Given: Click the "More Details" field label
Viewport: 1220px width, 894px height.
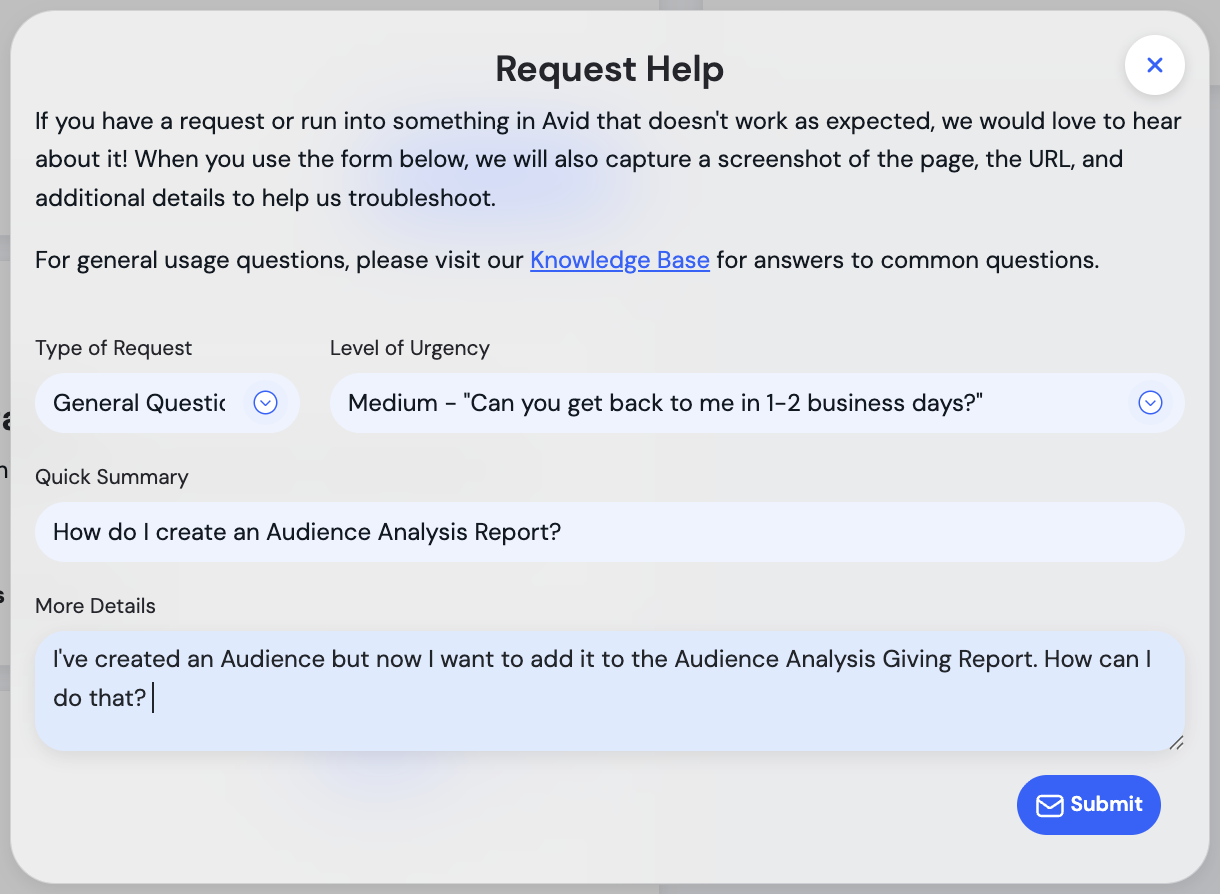Looking at the screenshot, I should [95, 606].
